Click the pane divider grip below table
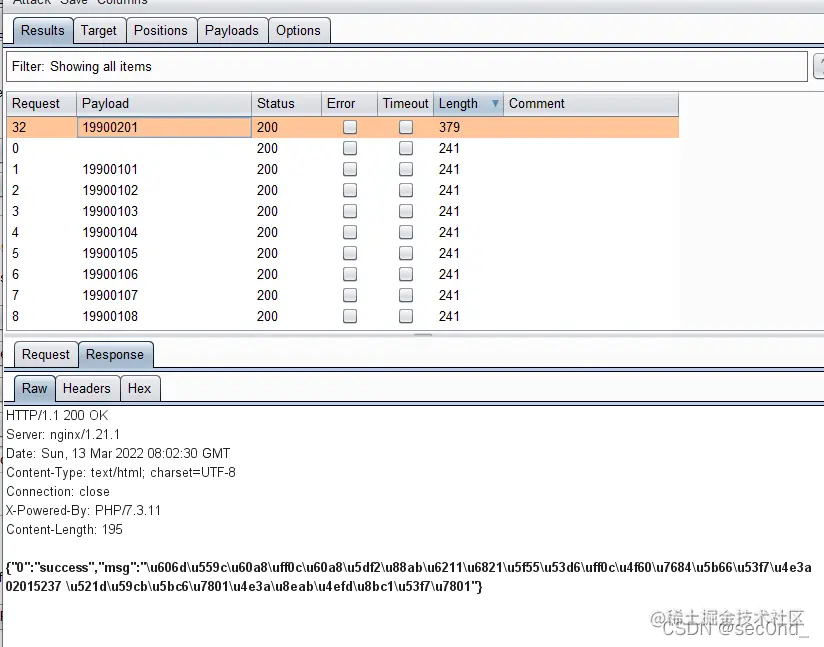 point(423,334)
